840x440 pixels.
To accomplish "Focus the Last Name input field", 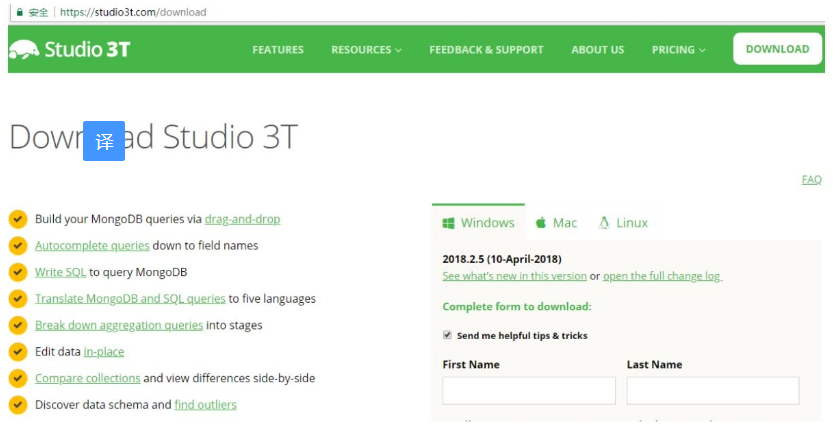I will (x=713, y=390).
